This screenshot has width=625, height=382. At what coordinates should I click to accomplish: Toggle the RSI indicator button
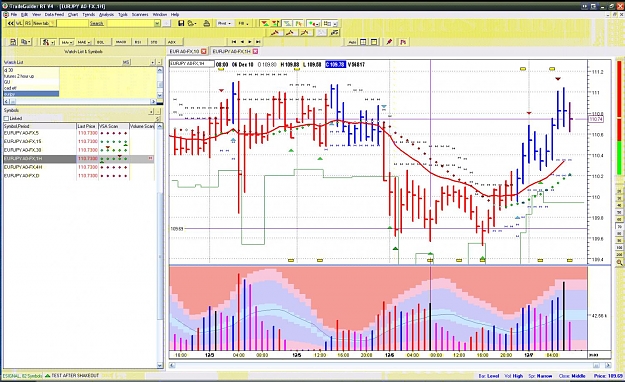pyautogui.click(x=138, y=42)
